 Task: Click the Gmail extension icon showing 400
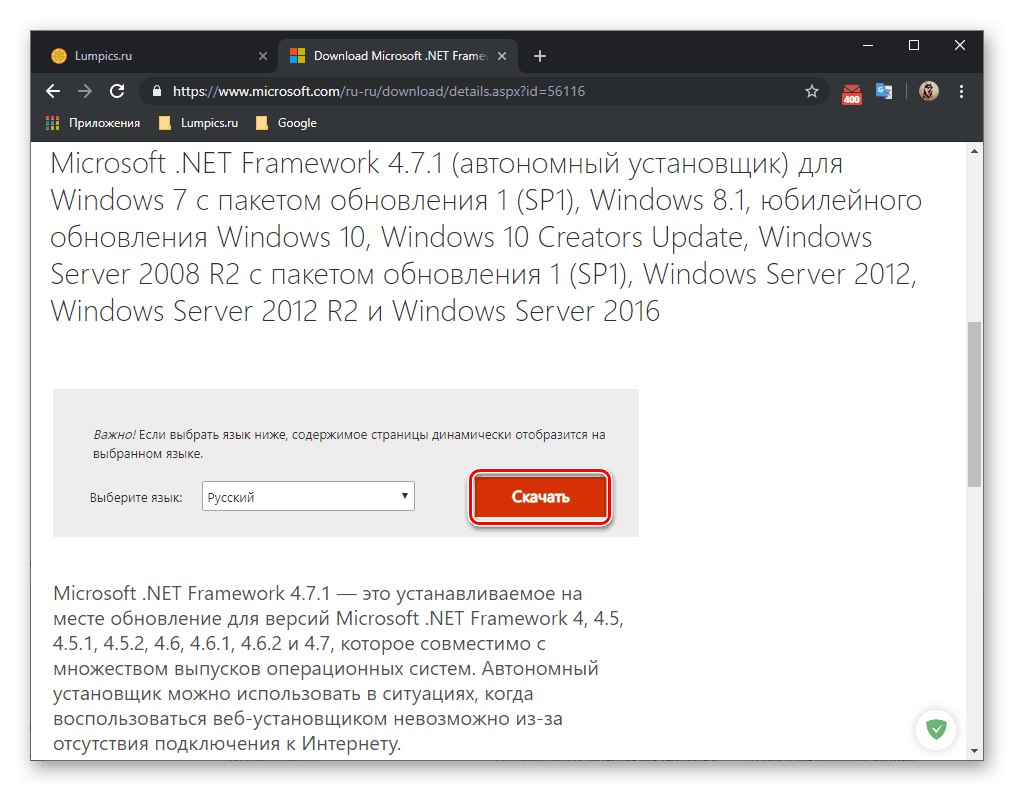tap(851, 91)
